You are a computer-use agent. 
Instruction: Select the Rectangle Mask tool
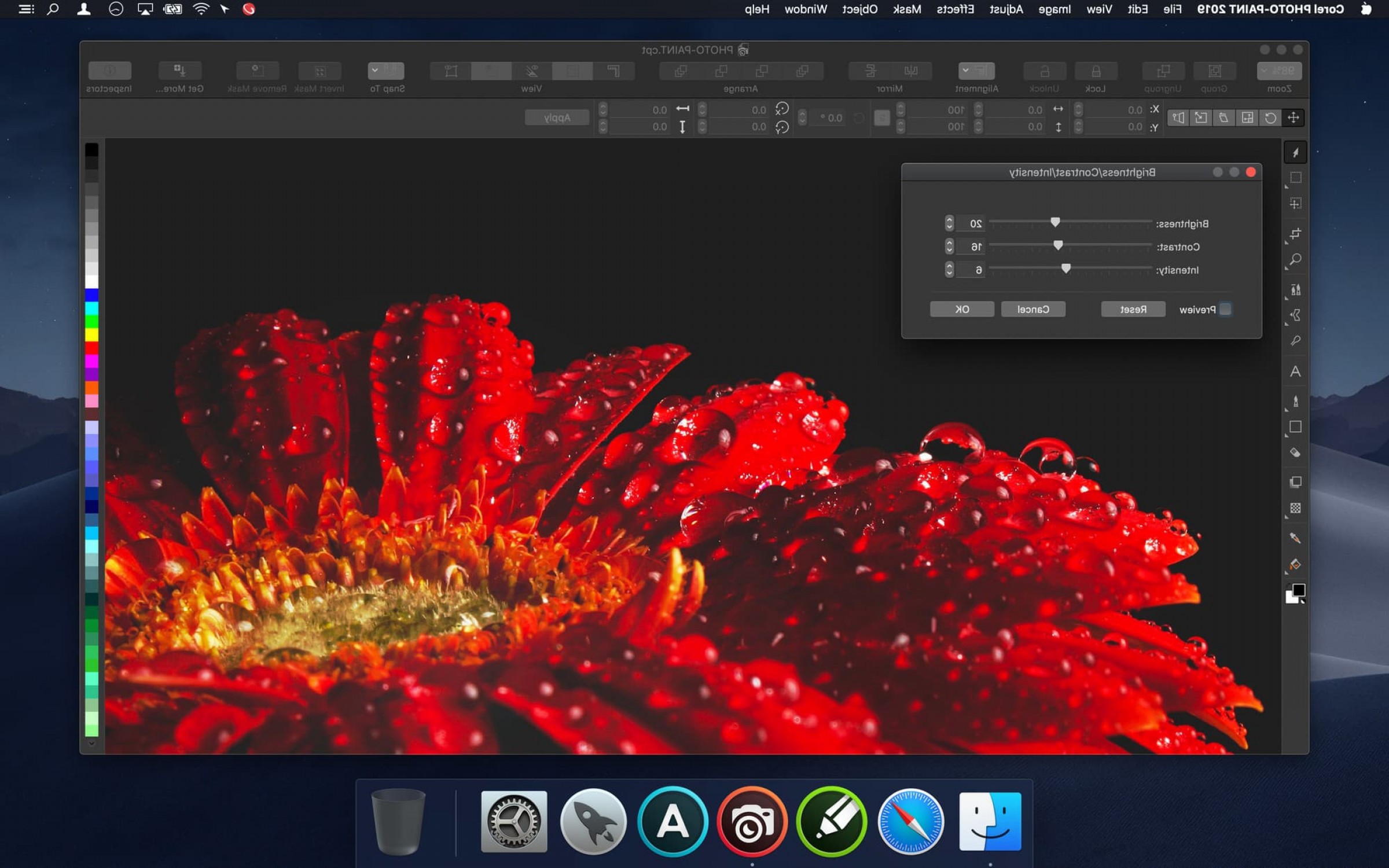coord(1295,178)
